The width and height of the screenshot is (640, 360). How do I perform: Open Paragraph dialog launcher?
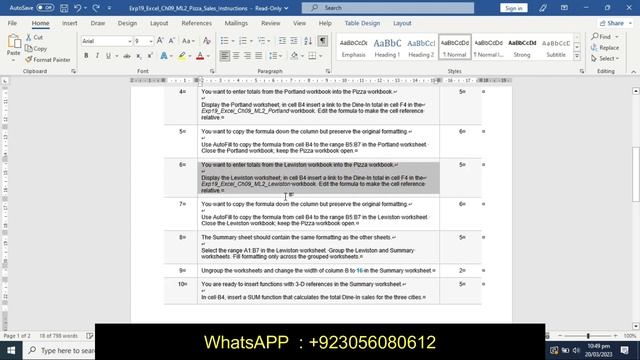[328, 71]
